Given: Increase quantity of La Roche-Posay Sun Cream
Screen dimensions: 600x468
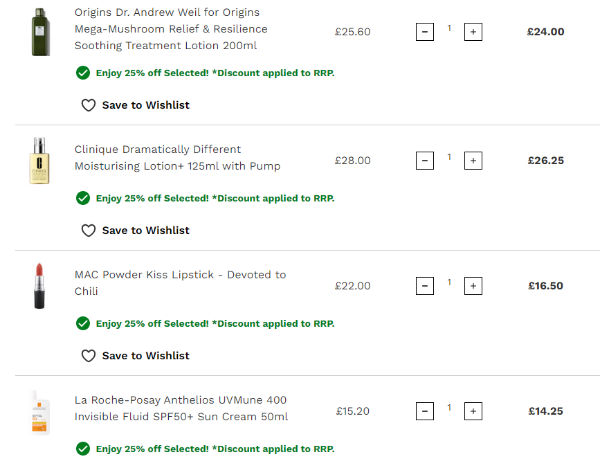Looking at the screenshot, I should [473, 411].
